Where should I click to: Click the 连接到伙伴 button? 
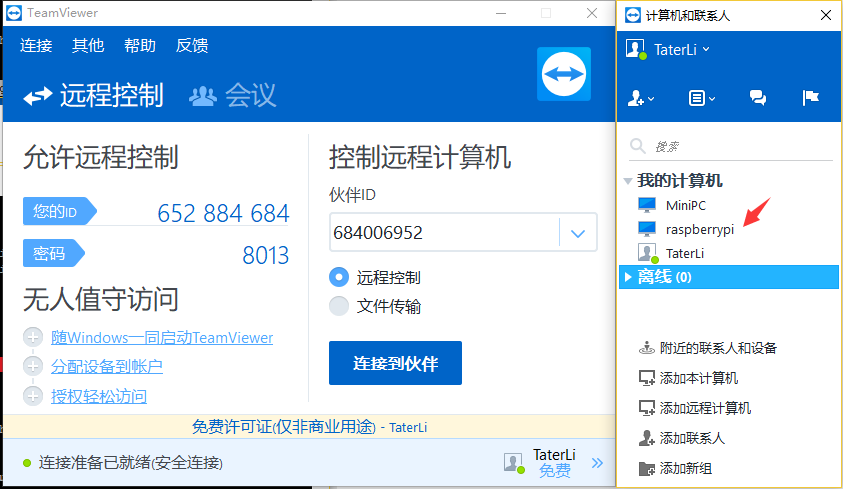point(395,363)
